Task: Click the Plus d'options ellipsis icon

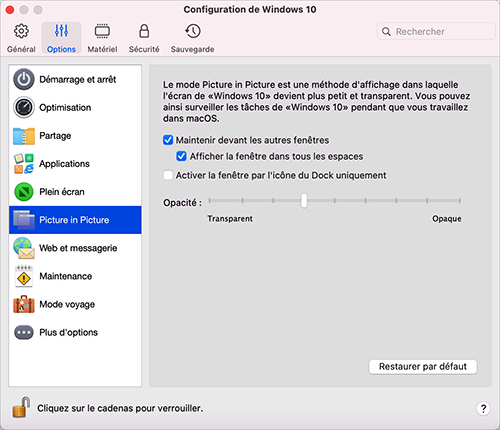Action: tap(24, 332)
